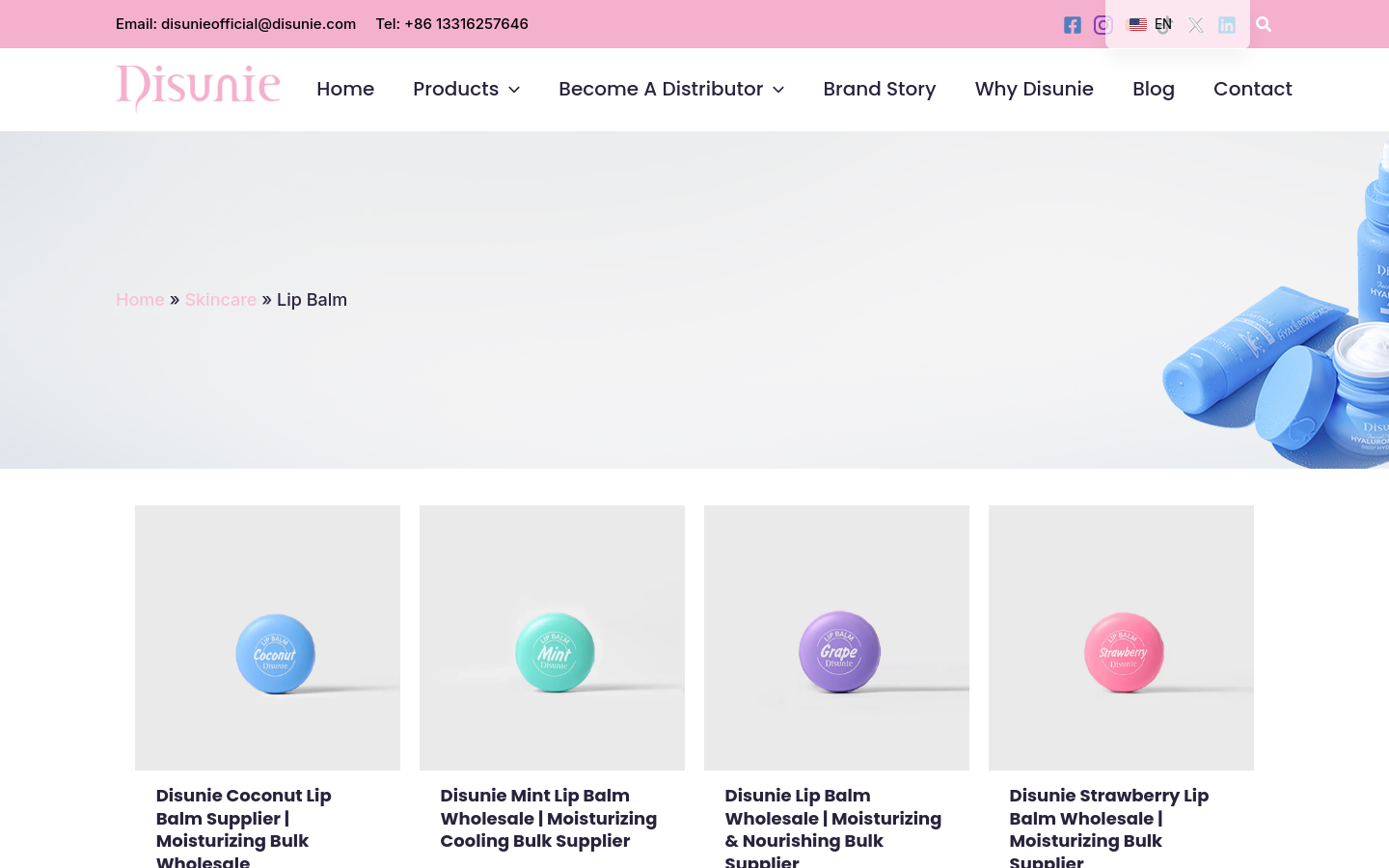This screenshot has width=1389, height=868.
Task: Expand the Products dropdown arrow
Action: point(514,90)
